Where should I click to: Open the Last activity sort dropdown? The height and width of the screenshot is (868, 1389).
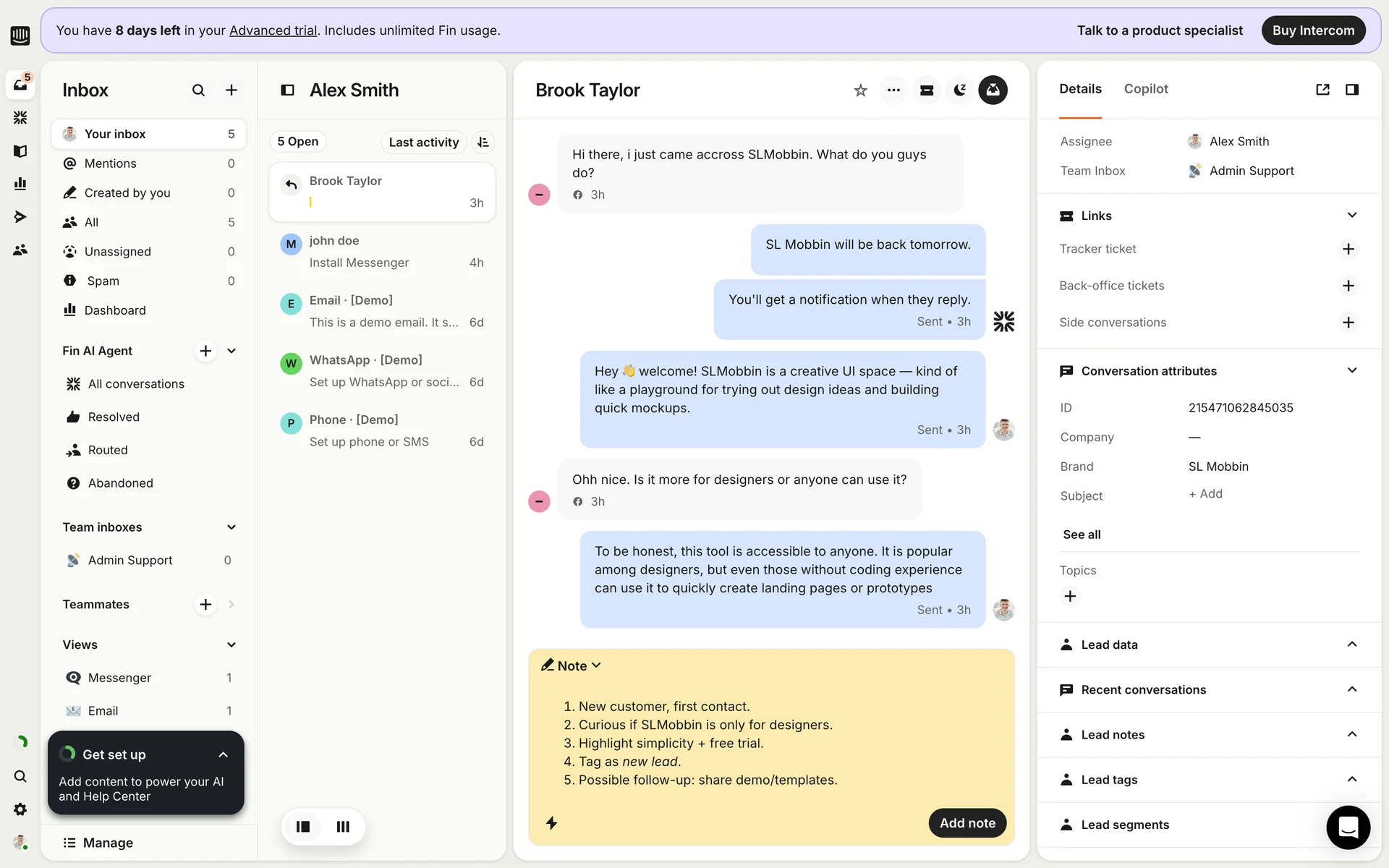[423, 142]
